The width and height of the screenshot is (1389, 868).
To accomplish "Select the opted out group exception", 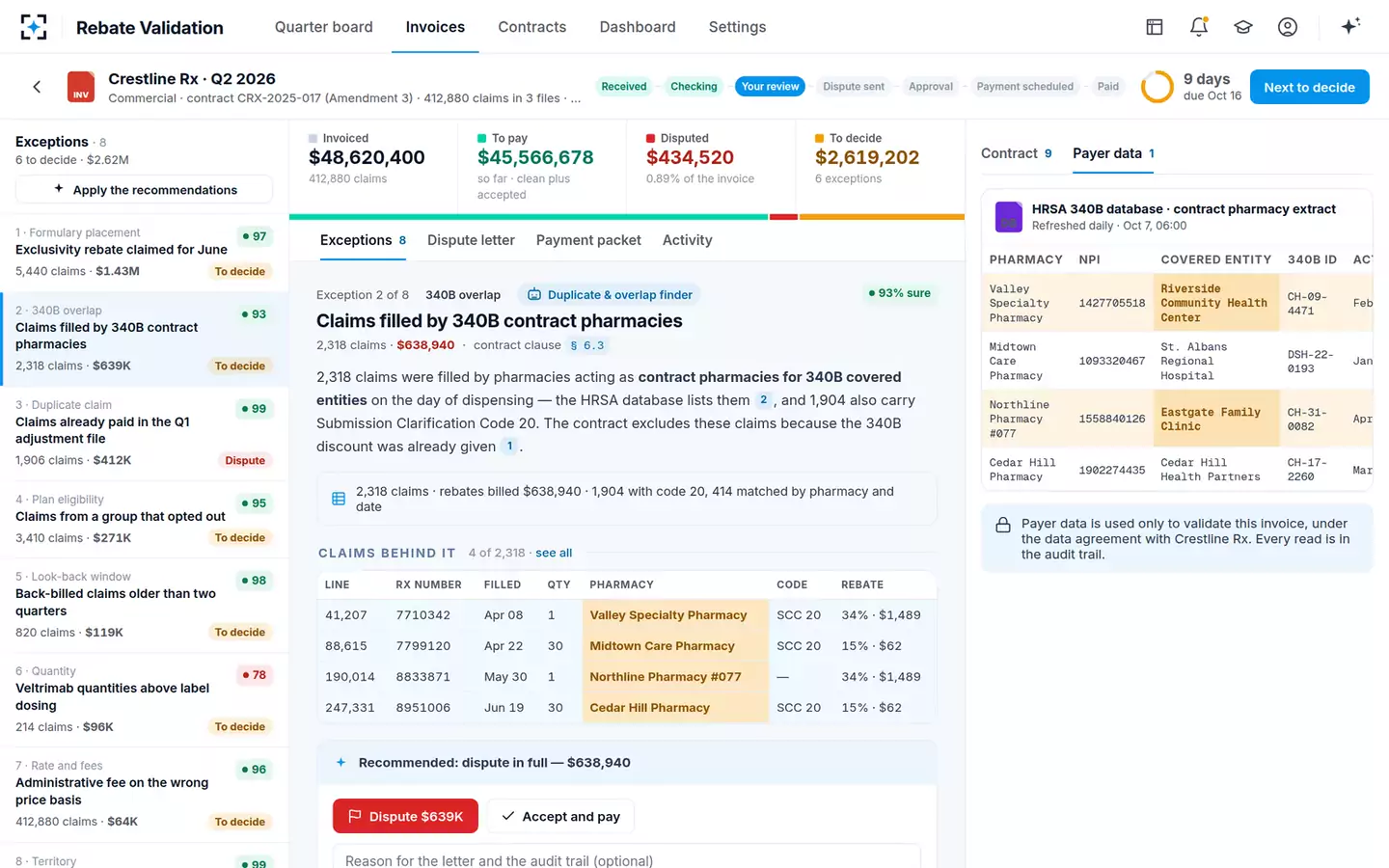I will point(144,520).
